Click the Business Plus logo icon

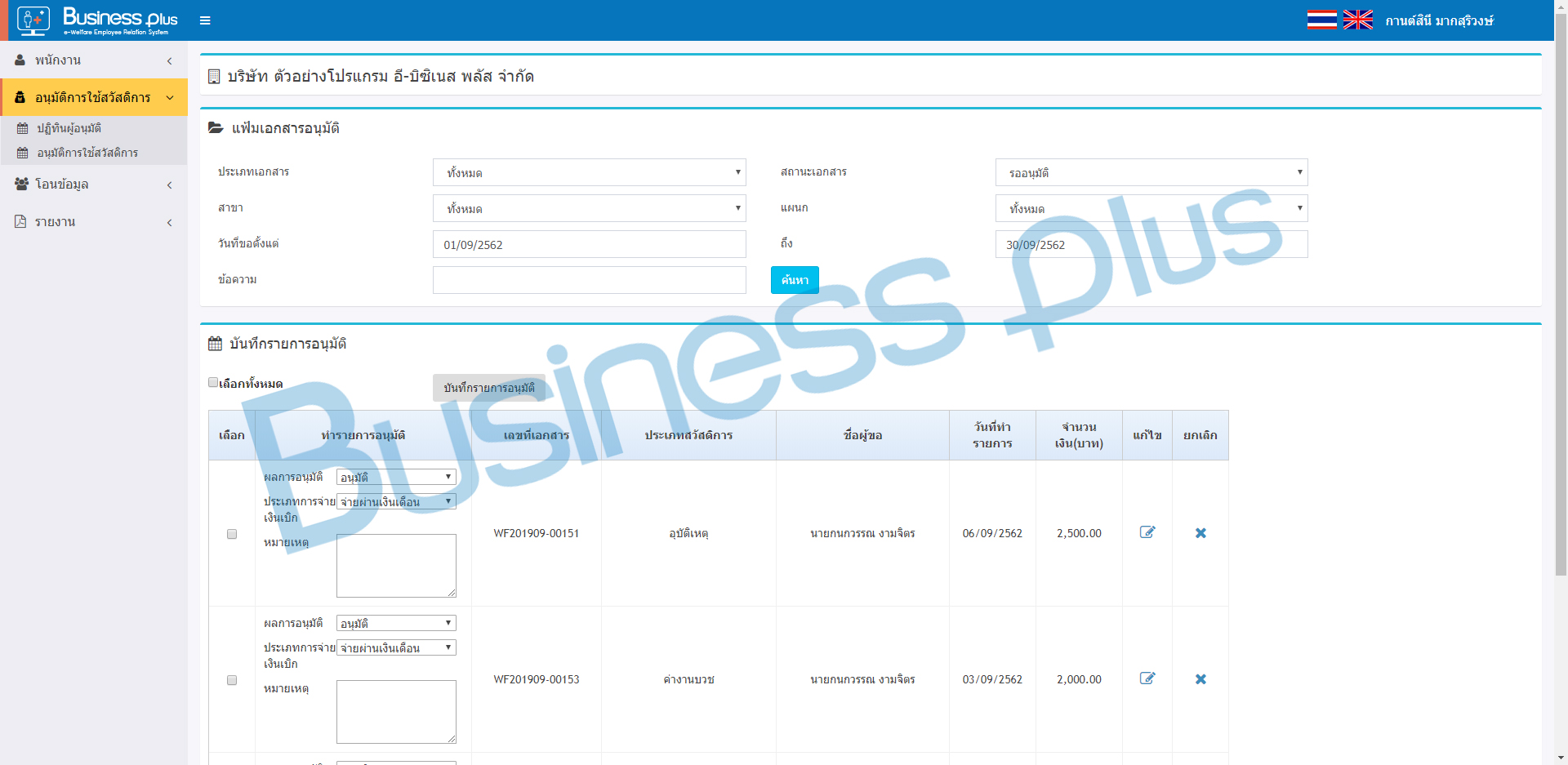[33, 20]
